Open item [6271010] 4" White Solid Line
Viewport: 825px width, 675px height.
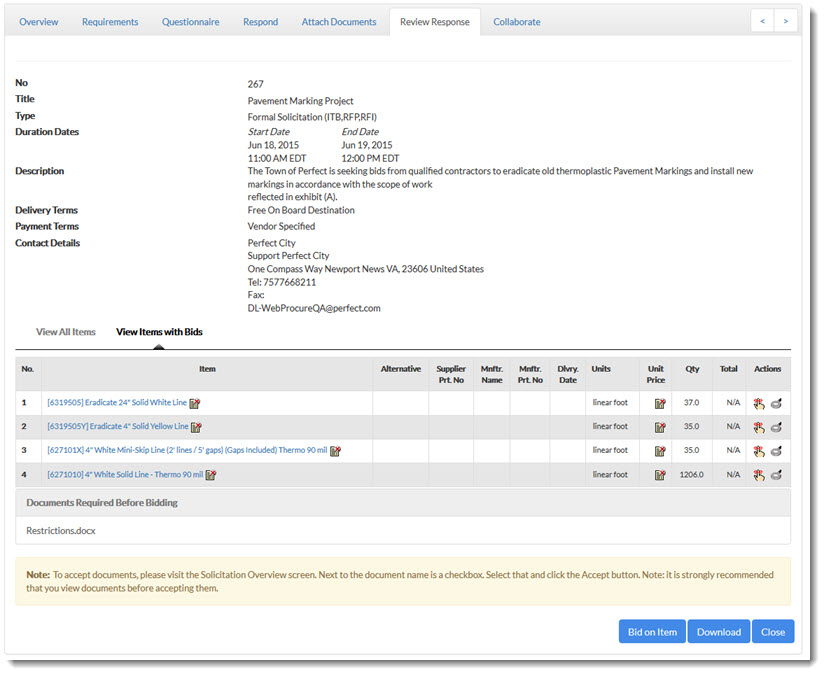point(125,475)
